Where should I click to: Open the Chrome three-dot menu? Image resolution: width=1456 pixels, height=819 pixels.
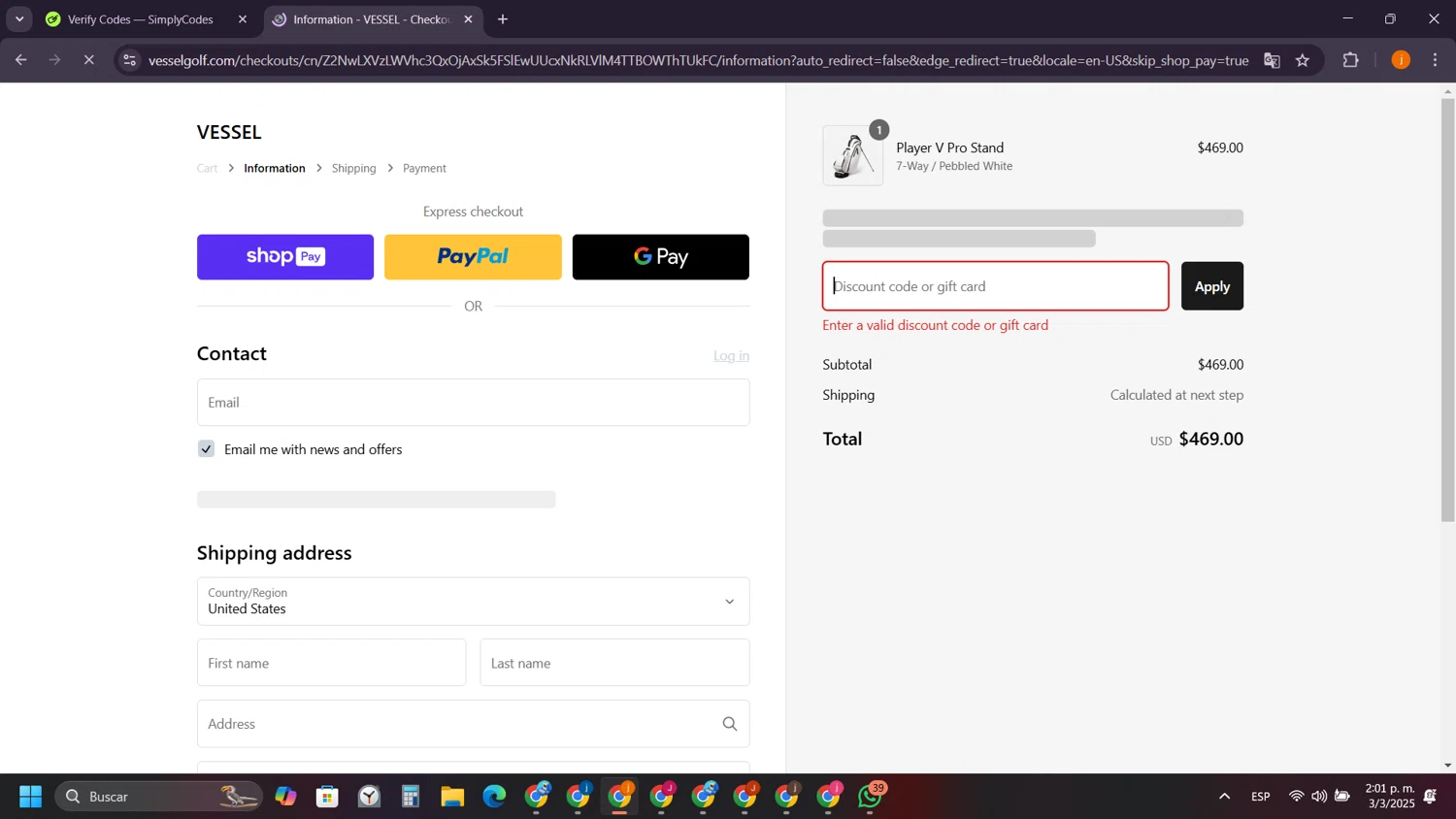pos(1436,60)
